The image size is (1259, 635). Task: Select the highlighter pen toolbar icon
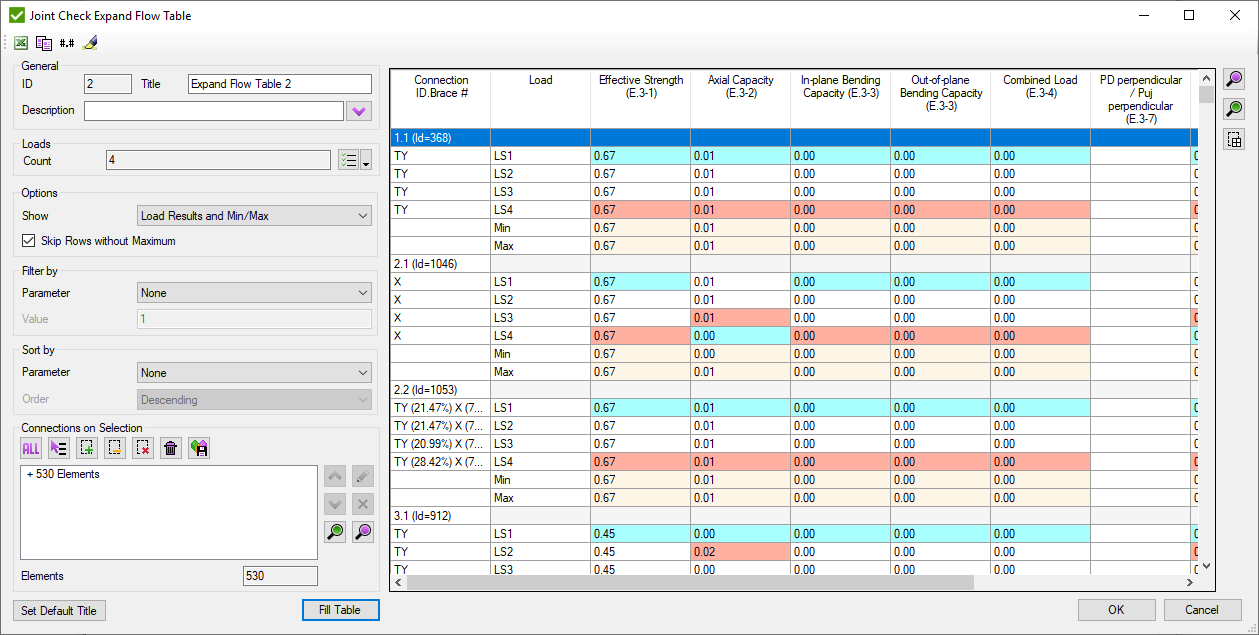(x=89, y=42)
